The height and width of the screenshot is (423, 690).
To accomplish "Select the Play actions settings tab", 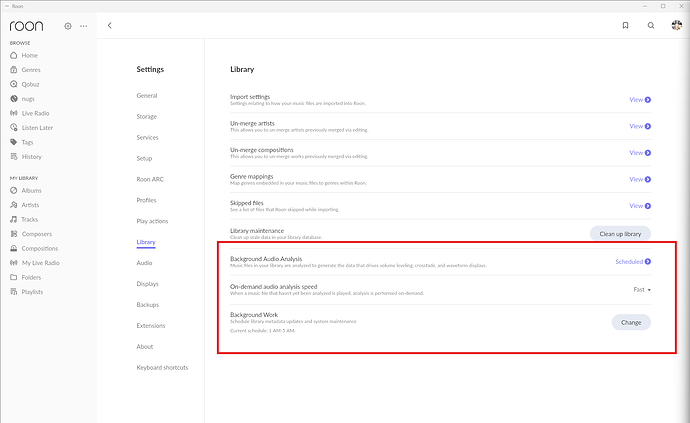I will (x=152, y=221).
